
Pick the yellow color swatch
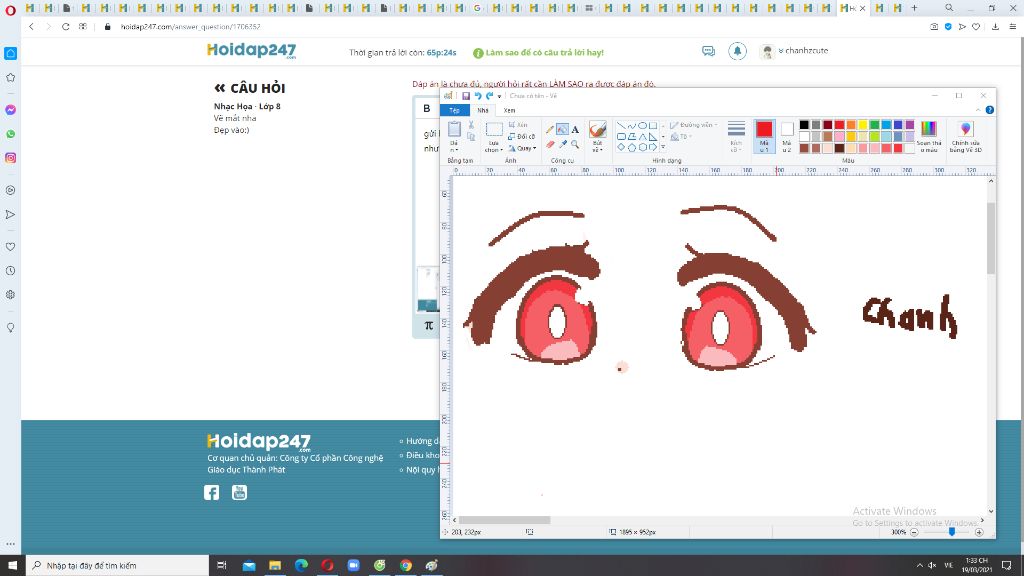coord(863,125)
